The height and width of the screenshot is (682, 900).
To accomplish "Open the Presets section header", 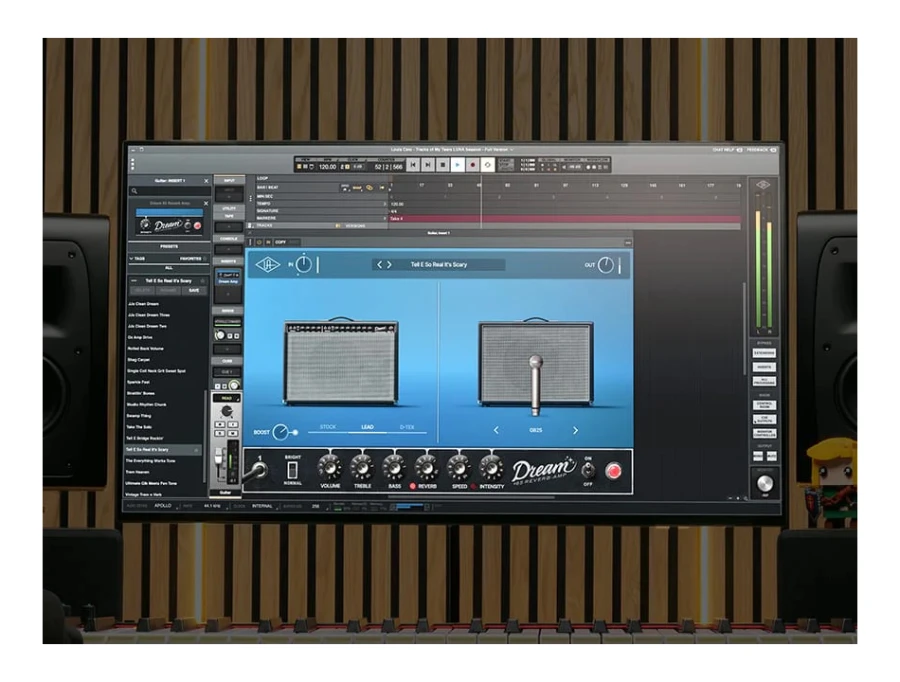I will click(x=169, y=246).
